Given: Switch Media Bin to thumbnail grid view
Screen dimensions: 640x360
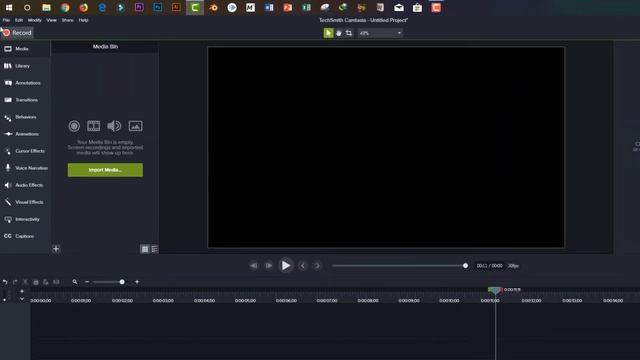Looking at the screenshot, I should coord(145,249).
